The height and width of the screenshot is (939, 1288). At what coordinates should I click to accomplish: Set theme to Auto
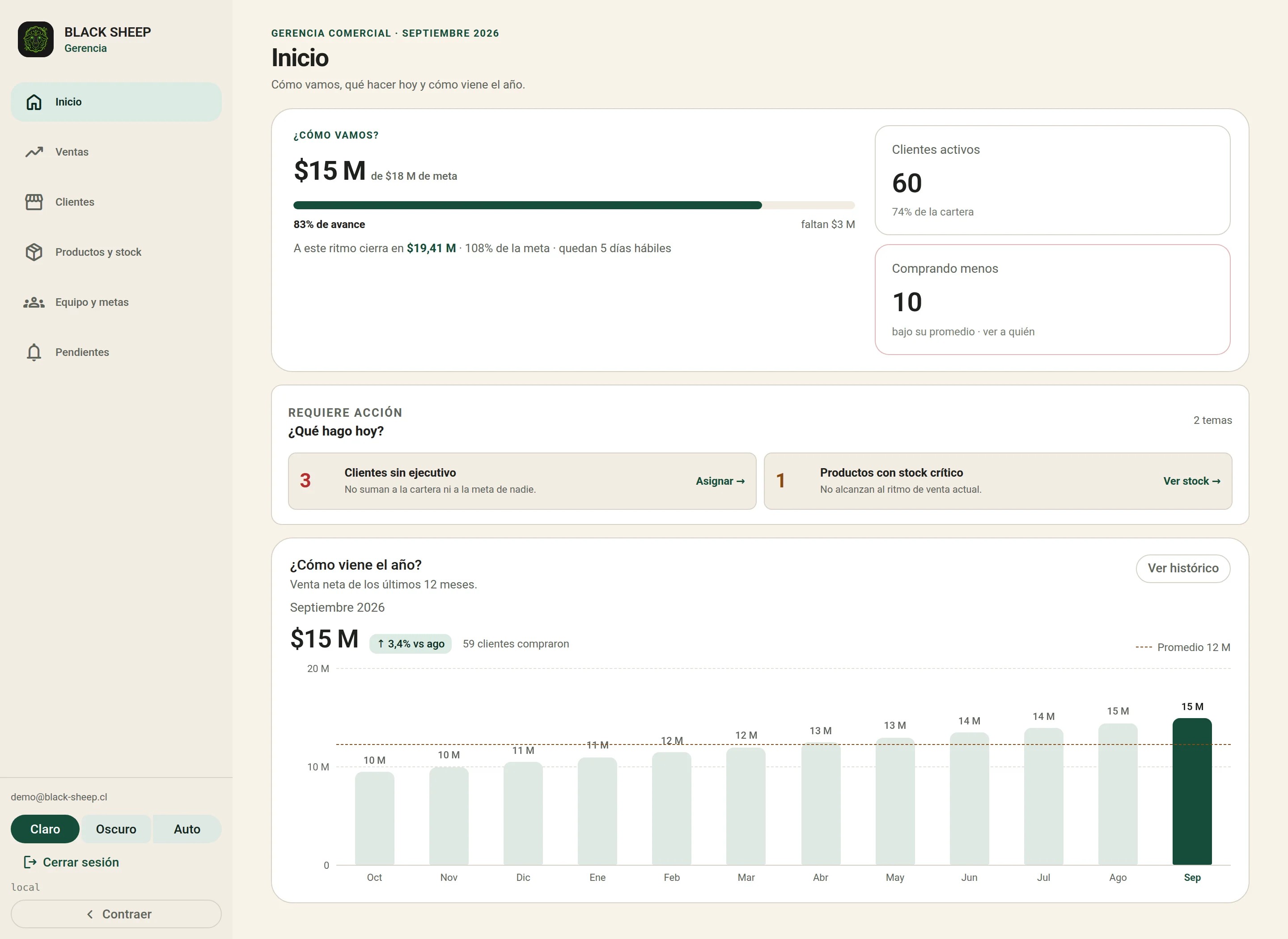pyautogui.click(x=187, y=829)
